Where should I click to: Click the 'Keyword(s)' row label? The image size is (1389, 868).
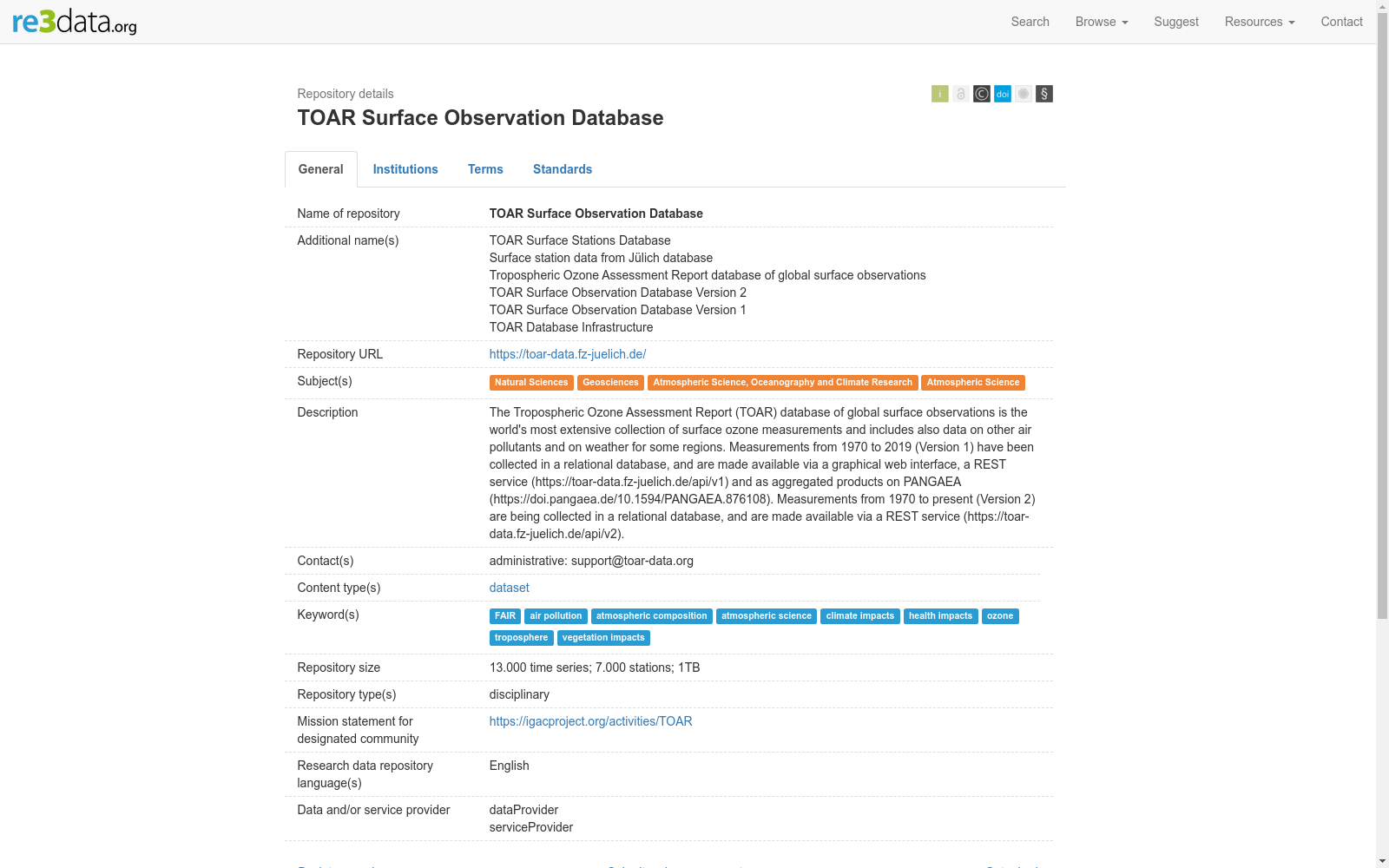(x=328, y=615)
